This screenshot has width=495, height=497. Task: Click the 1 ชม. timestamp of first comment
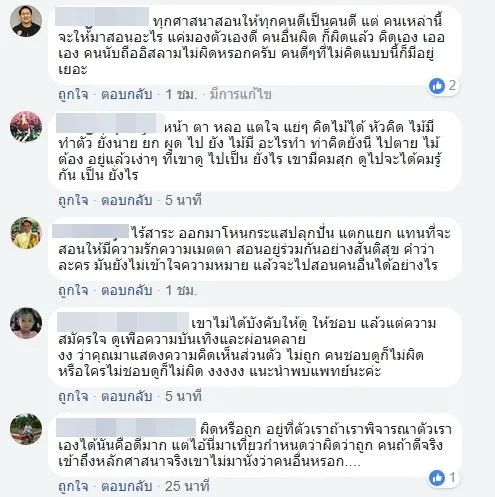click(181, 94)
